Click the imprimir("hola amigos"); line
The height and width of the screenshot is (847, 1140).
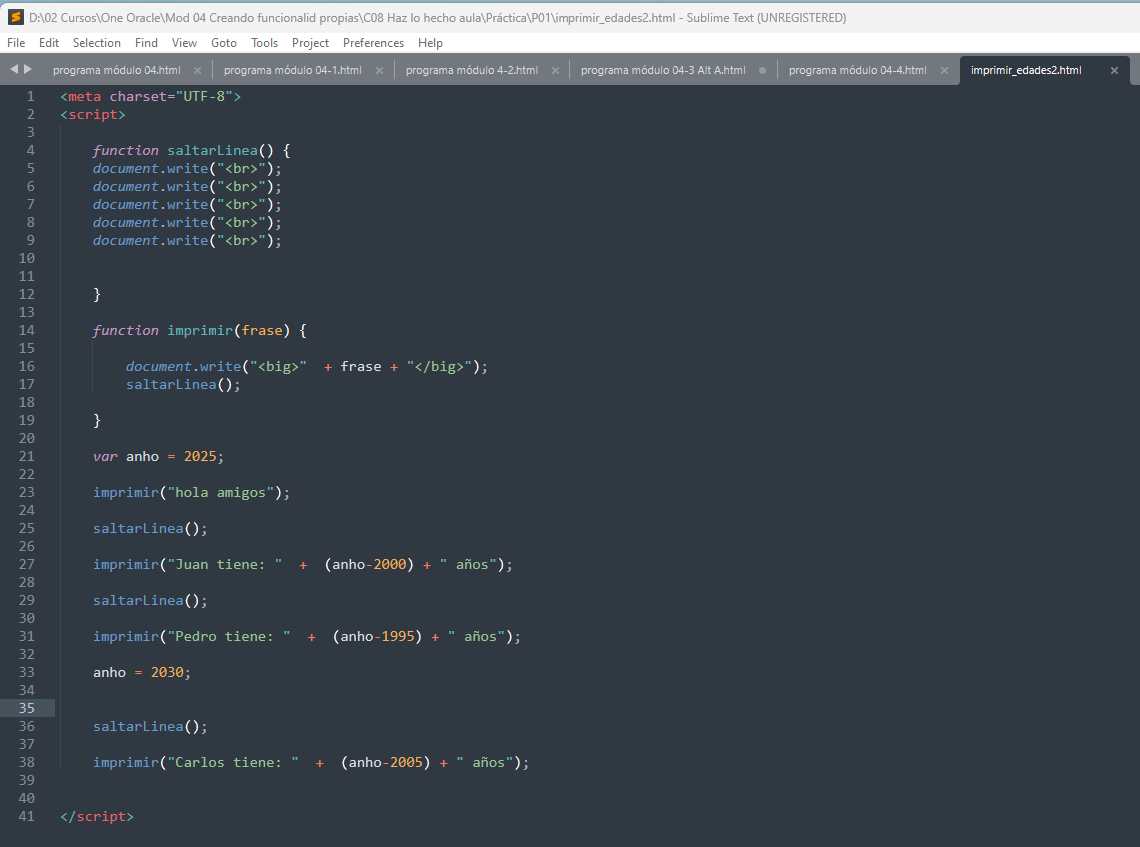point(191,493)
